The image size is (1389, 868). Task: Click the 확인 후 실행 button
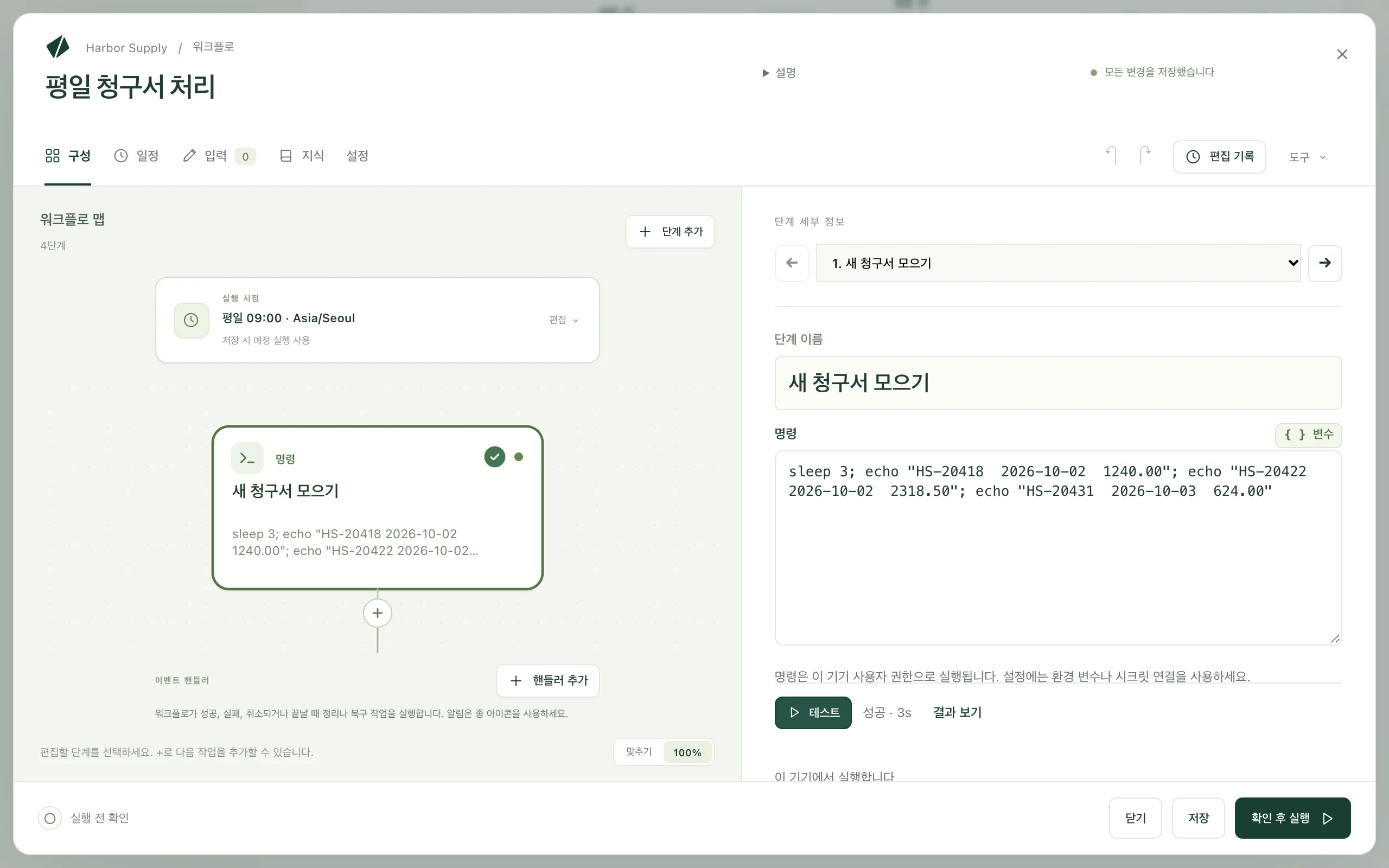(1292, 818)
